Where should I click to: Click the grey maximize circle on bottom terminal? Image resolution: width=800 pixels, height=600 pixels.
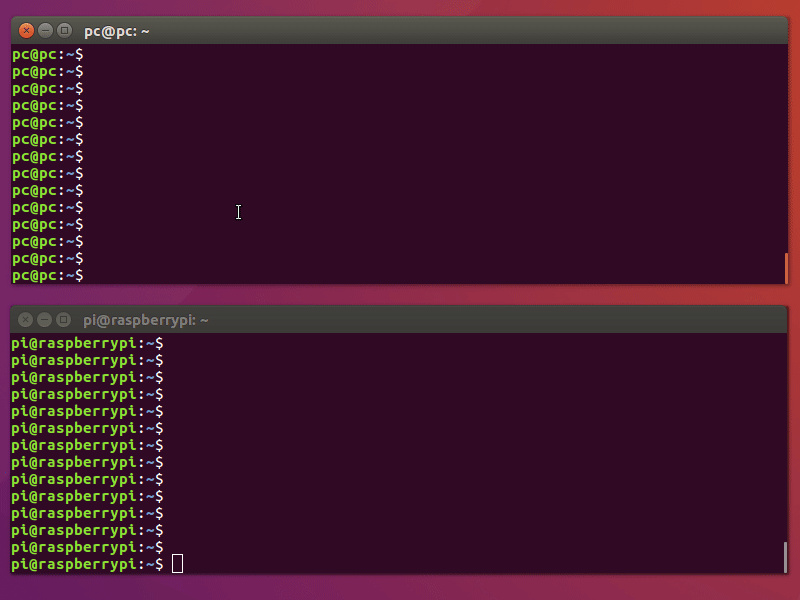coord(63,320)
